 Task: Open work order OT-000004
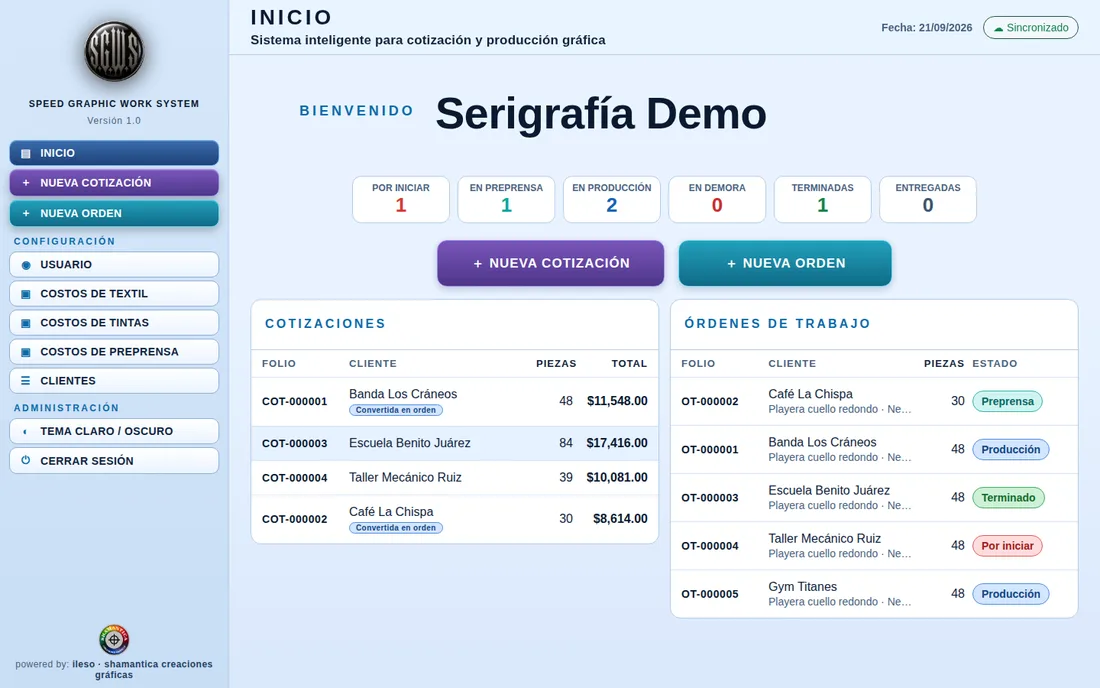874,546
